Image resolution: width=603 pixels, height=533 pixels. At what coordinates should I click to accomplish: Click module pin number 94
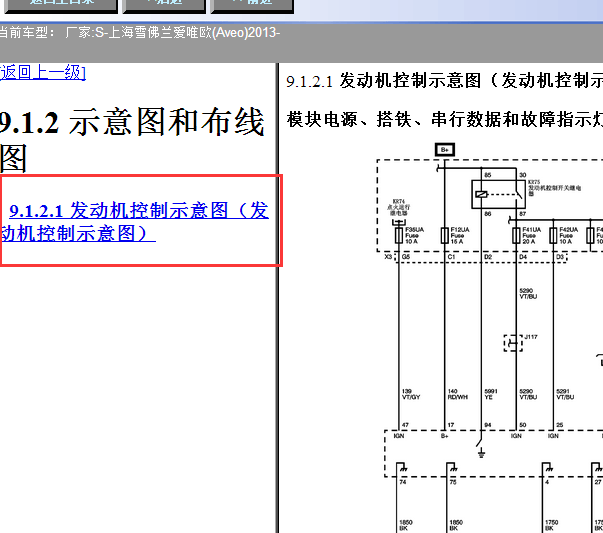pos(488,425)
